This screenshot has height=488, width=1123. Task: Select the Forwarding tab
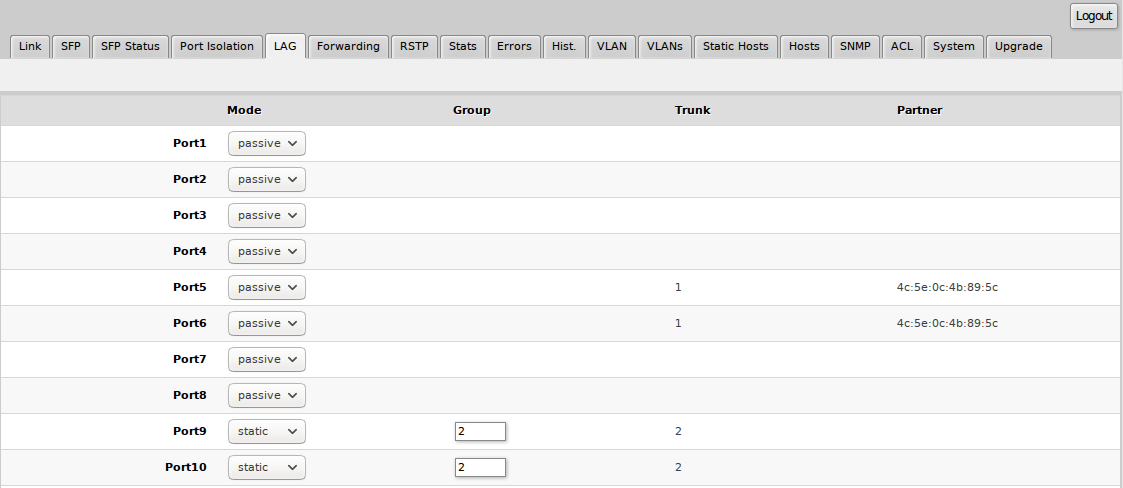click(x=348, y=46)
